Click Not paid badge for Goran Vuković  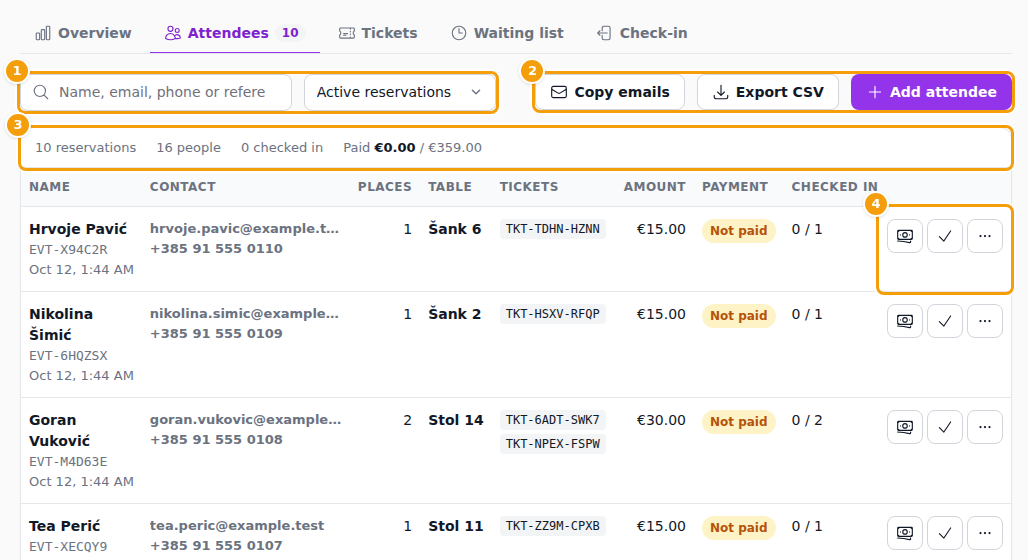(738, 422)
